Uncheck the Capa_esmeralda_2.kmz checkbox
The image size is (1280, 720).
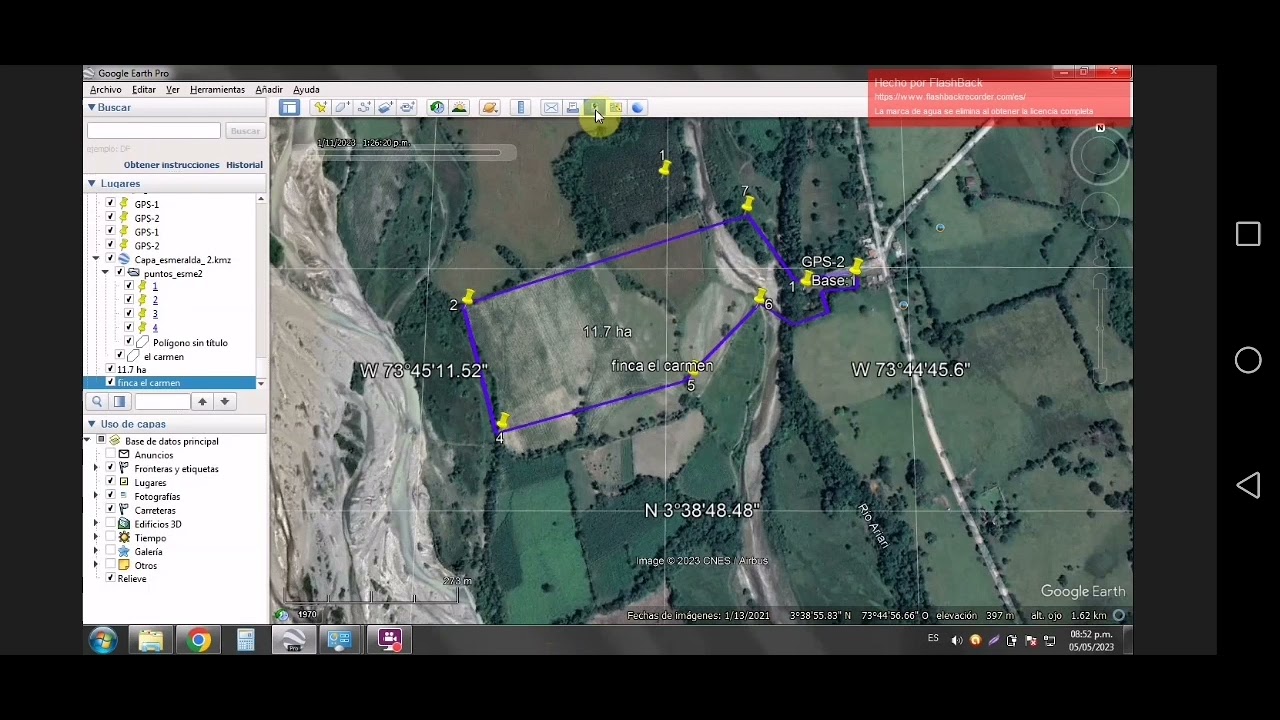tap(110, 259)
